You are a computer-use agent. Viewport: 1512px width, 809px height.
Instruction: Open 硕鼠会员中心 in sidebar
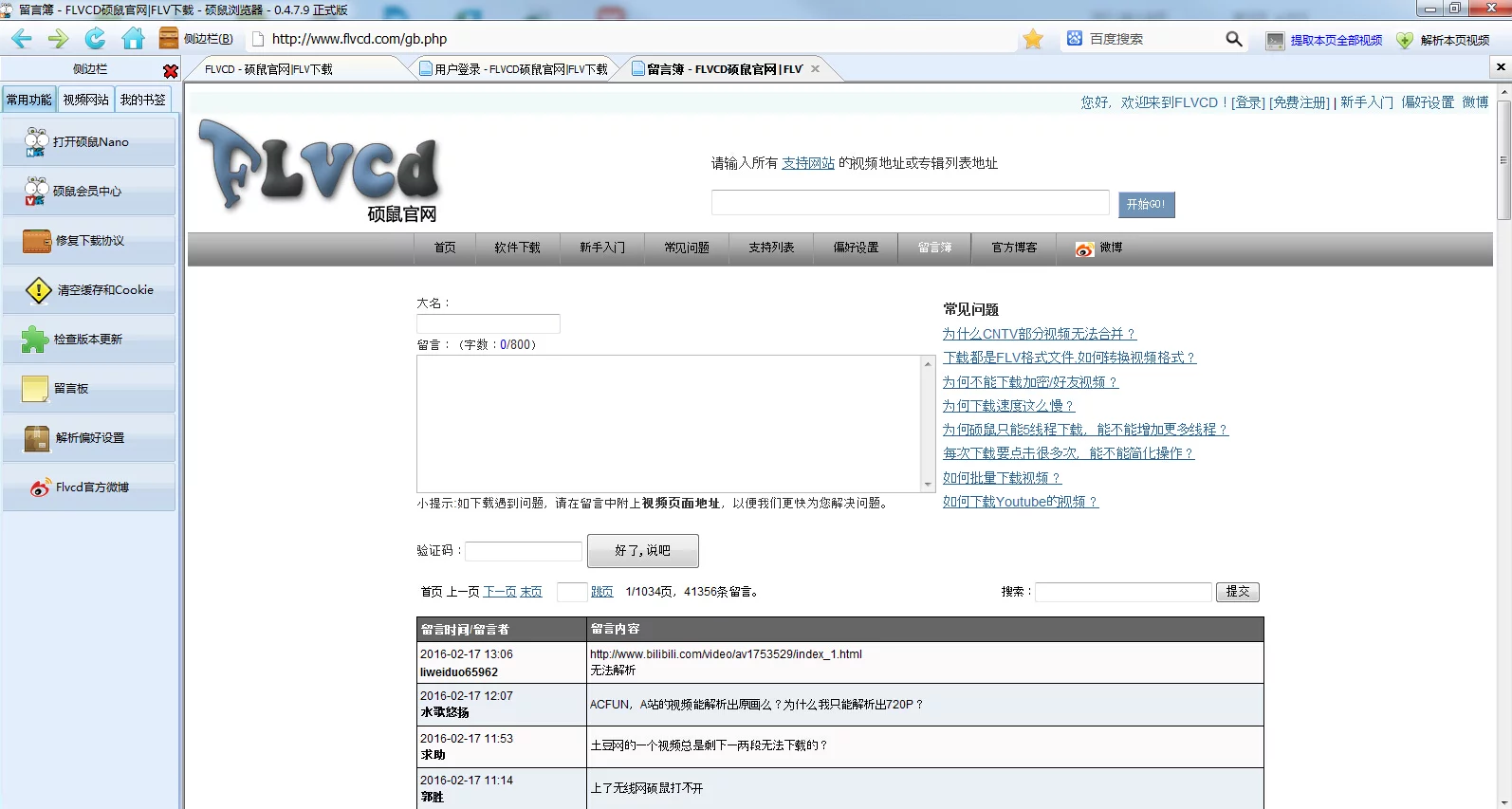coord(89,191)
